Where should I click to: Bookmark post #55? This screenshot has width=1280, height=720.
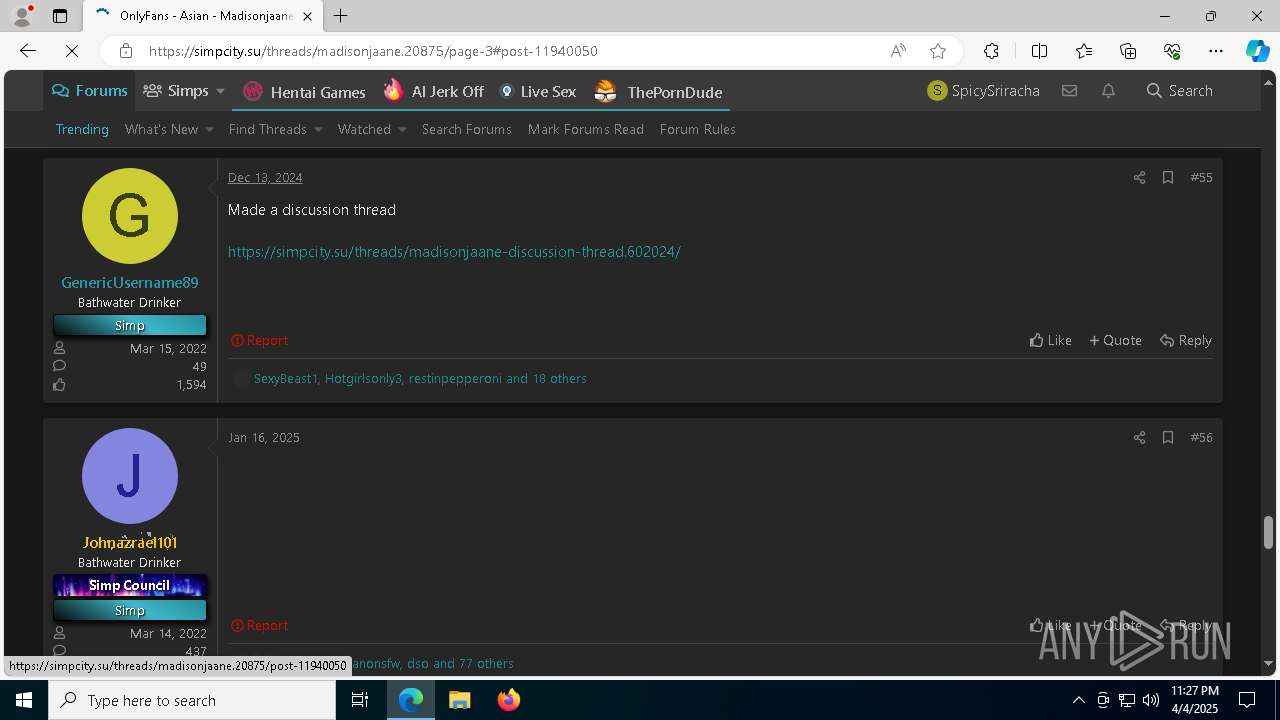1167,177
